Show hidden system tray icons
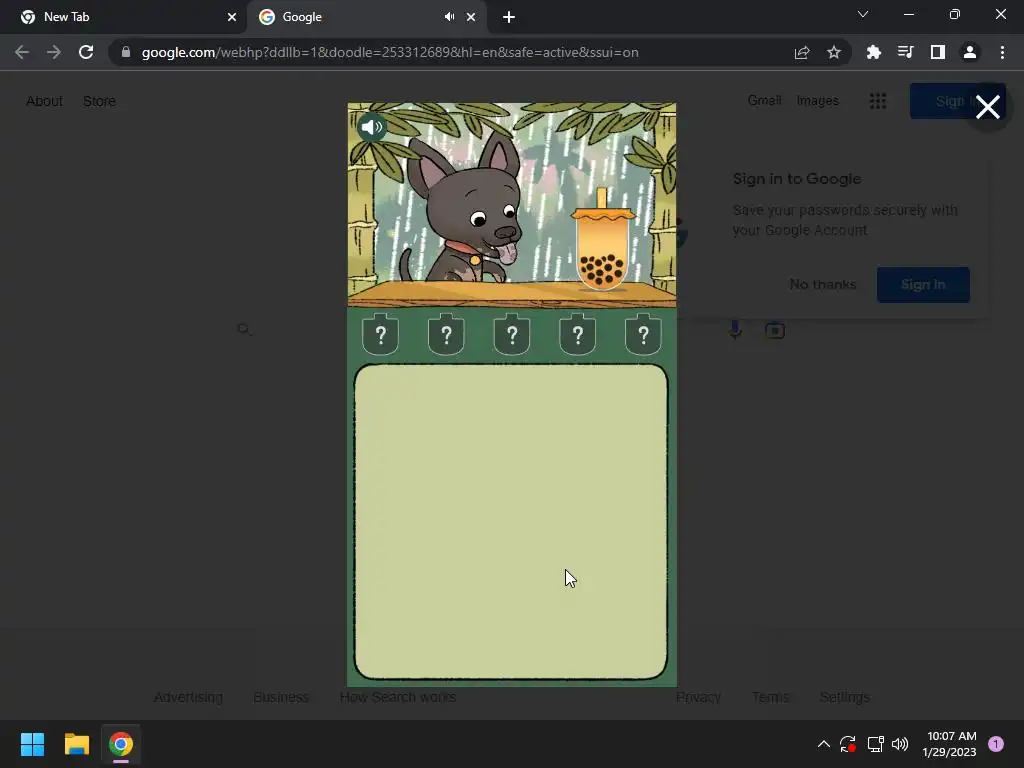Screen dimensions: 1024x768 pyautogui.click(x=824, y=744)
